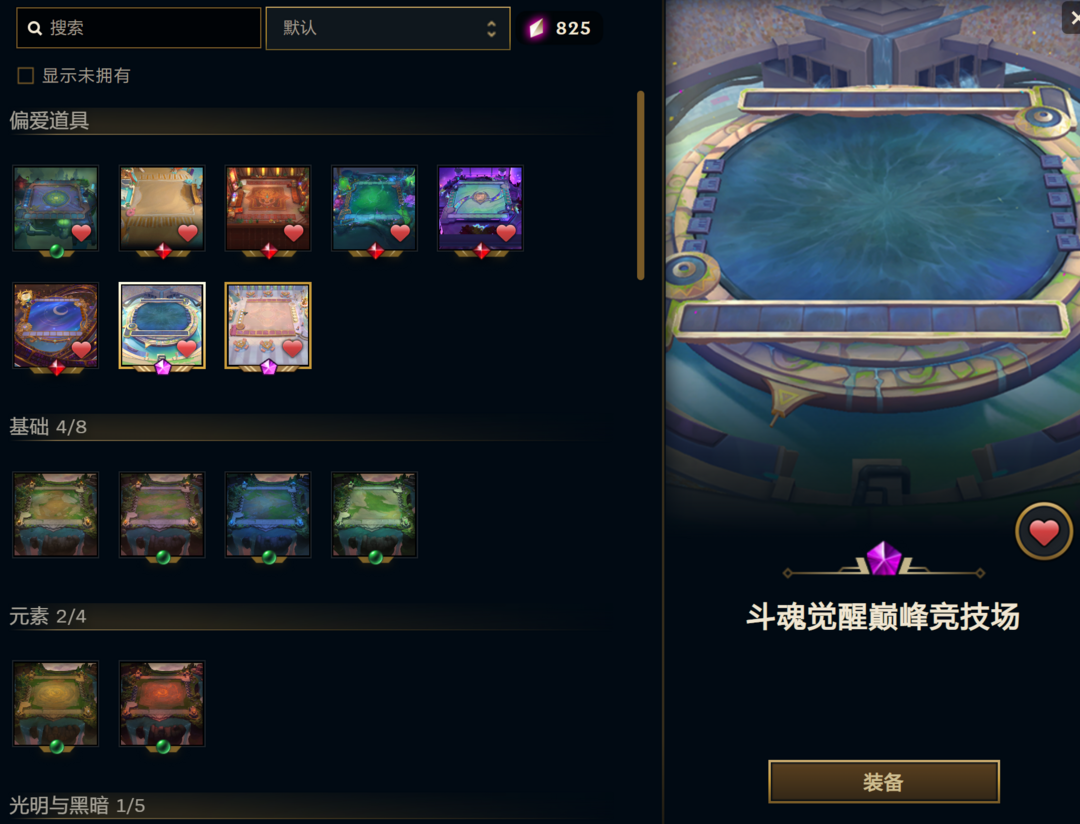Click the 光明与黑暗 1/5 section header
Viewport: 1080px width, 824px height.
[77, 805]
